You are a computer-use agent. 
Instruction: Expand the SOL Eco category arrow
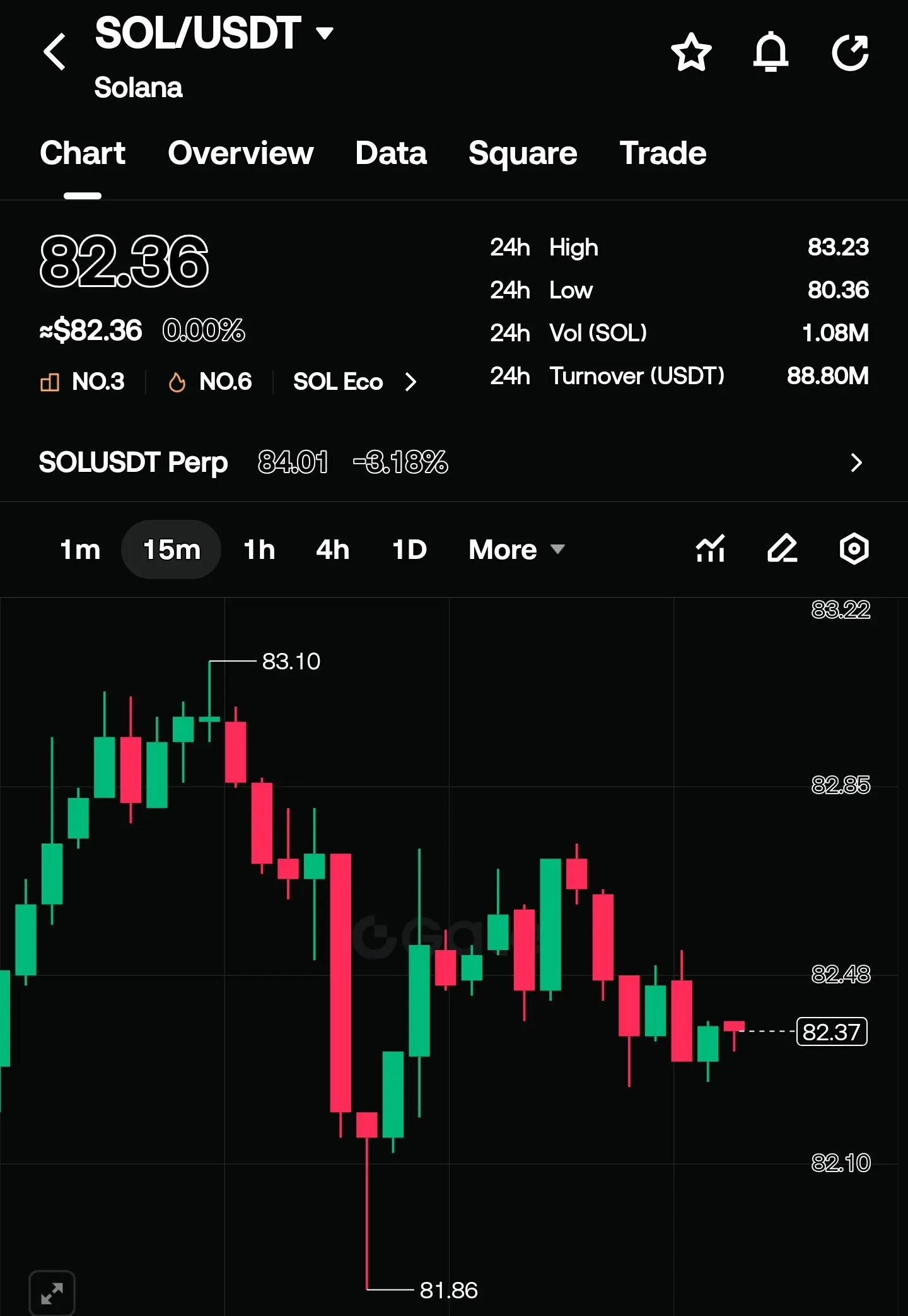point(410,382)
